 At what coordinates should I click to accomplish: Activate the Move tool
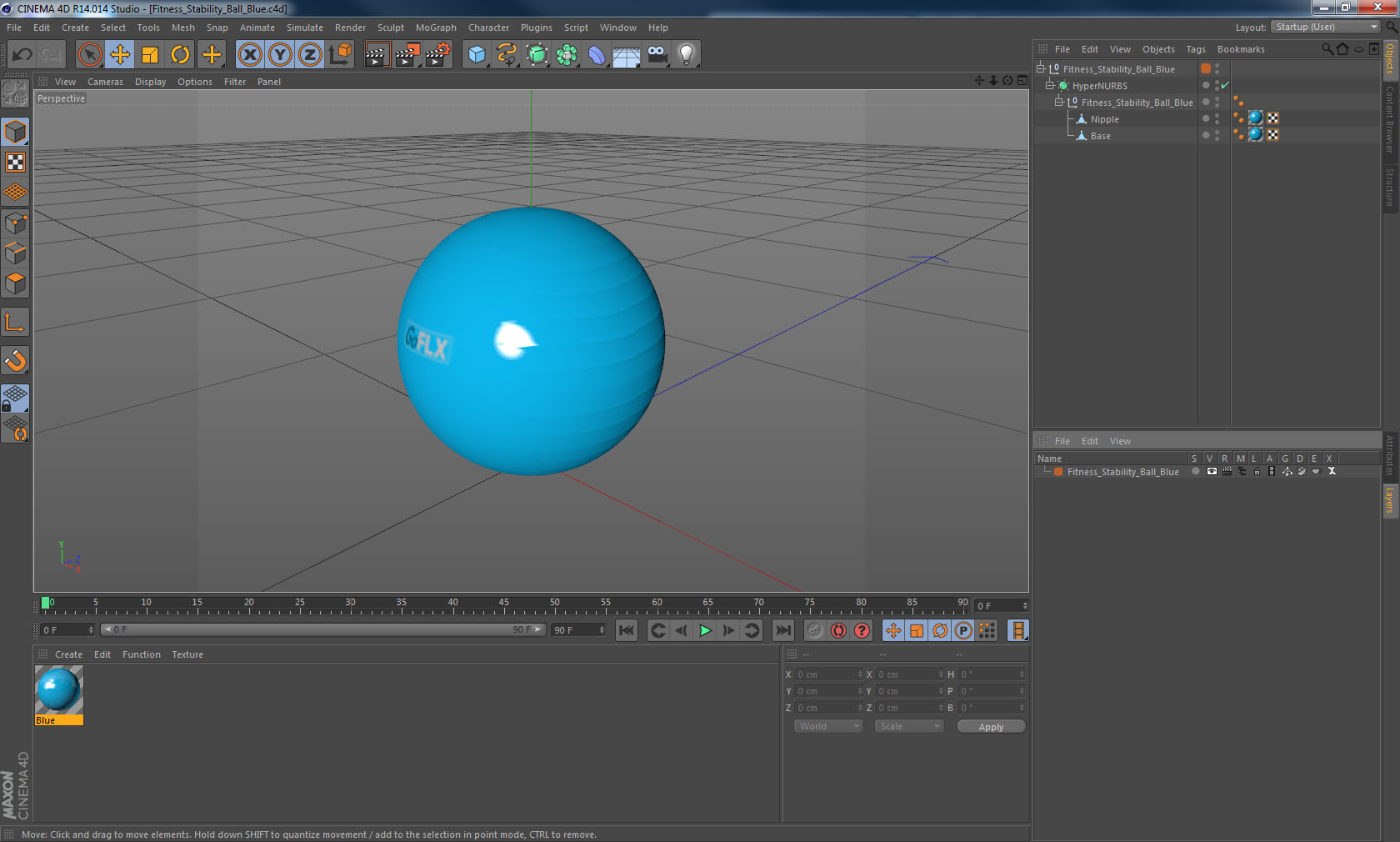(120, 55)
